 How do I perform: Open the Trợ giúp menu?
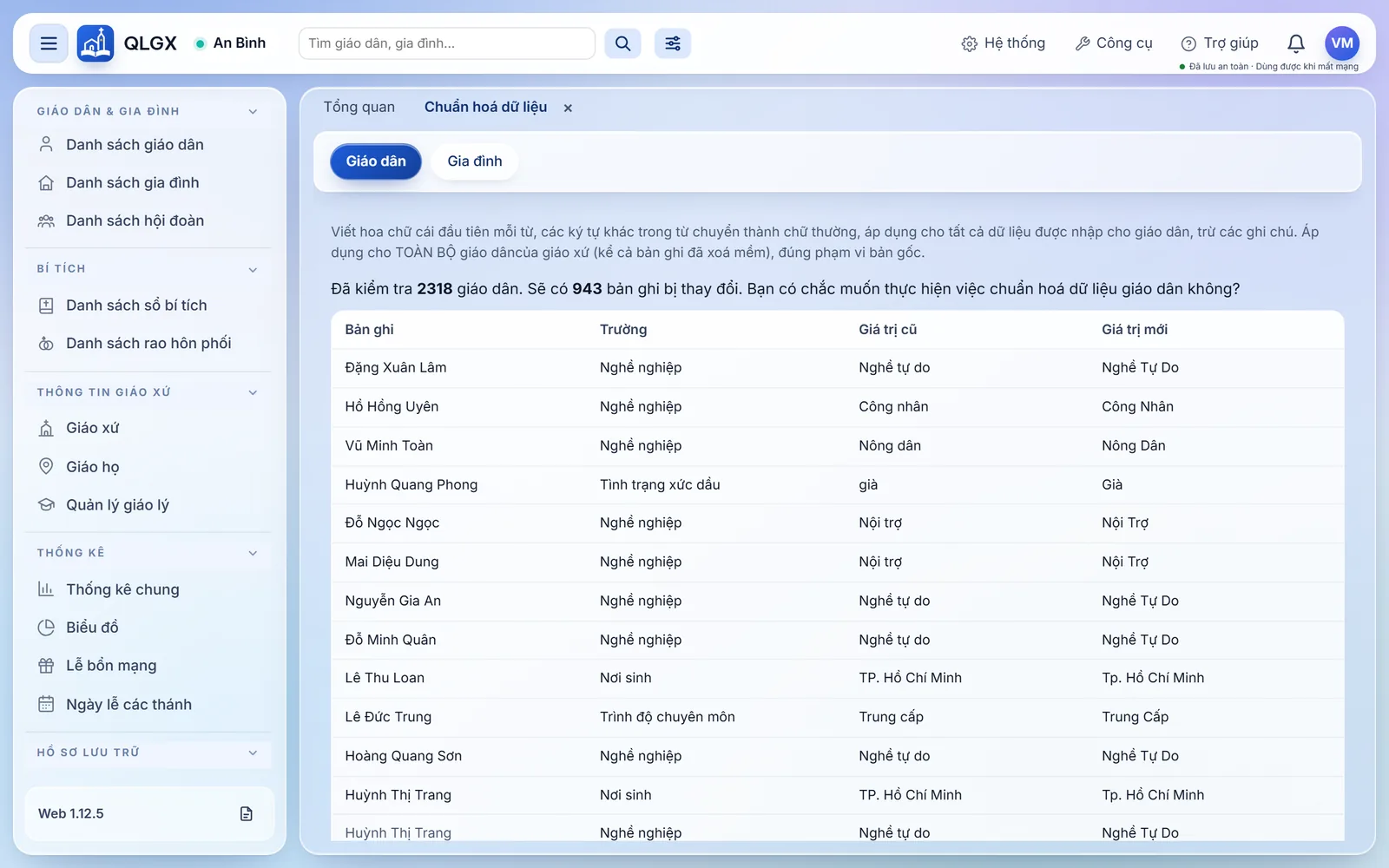click(x=1220, y=43)
